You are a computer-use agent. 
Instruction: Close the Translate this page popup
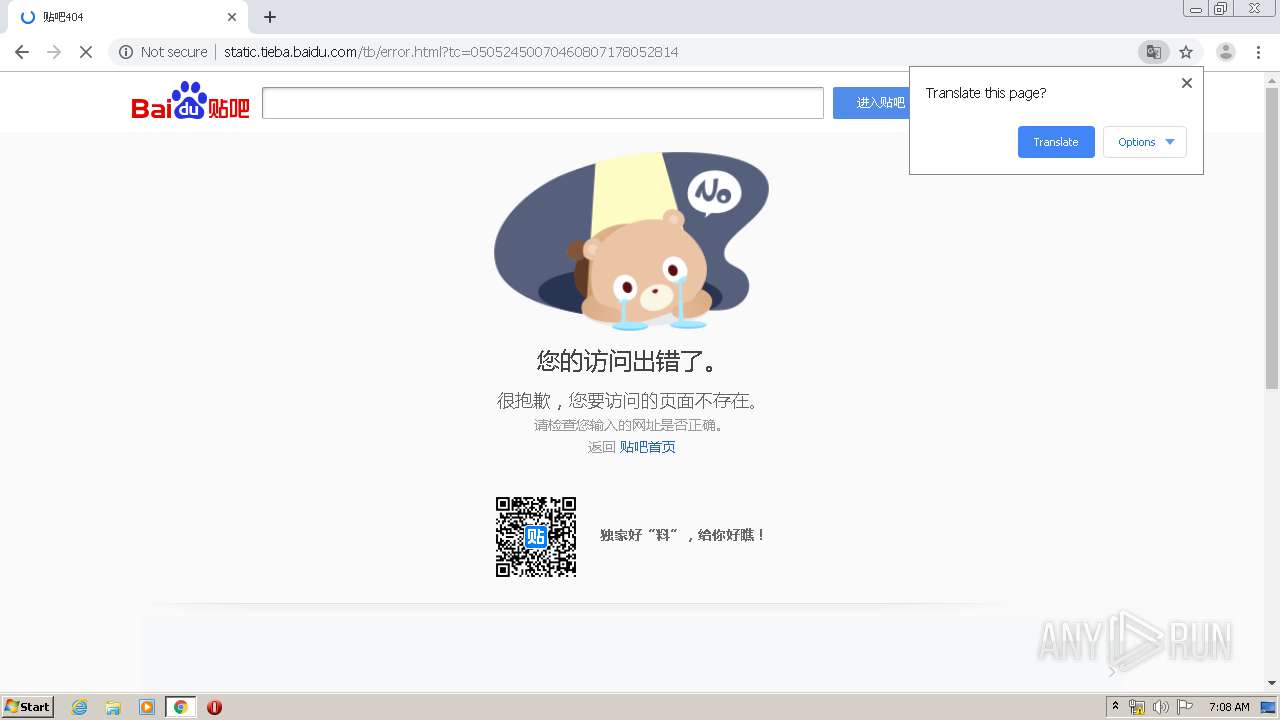point(1187,83)
